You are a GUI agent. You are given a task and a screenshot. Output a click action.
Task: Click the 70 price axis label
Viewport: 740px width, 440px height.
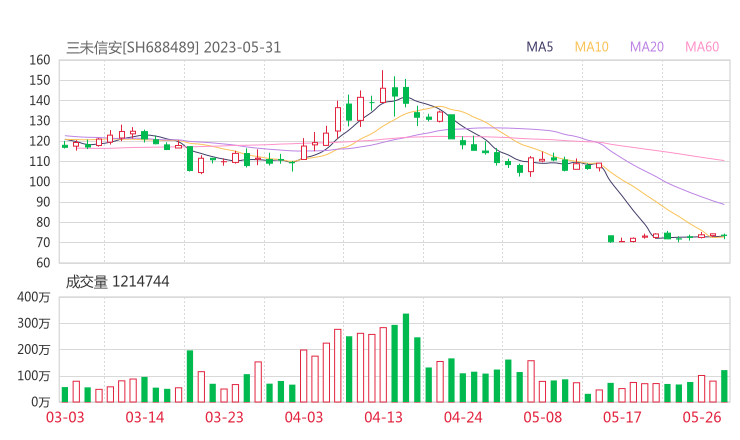(43, 243)
